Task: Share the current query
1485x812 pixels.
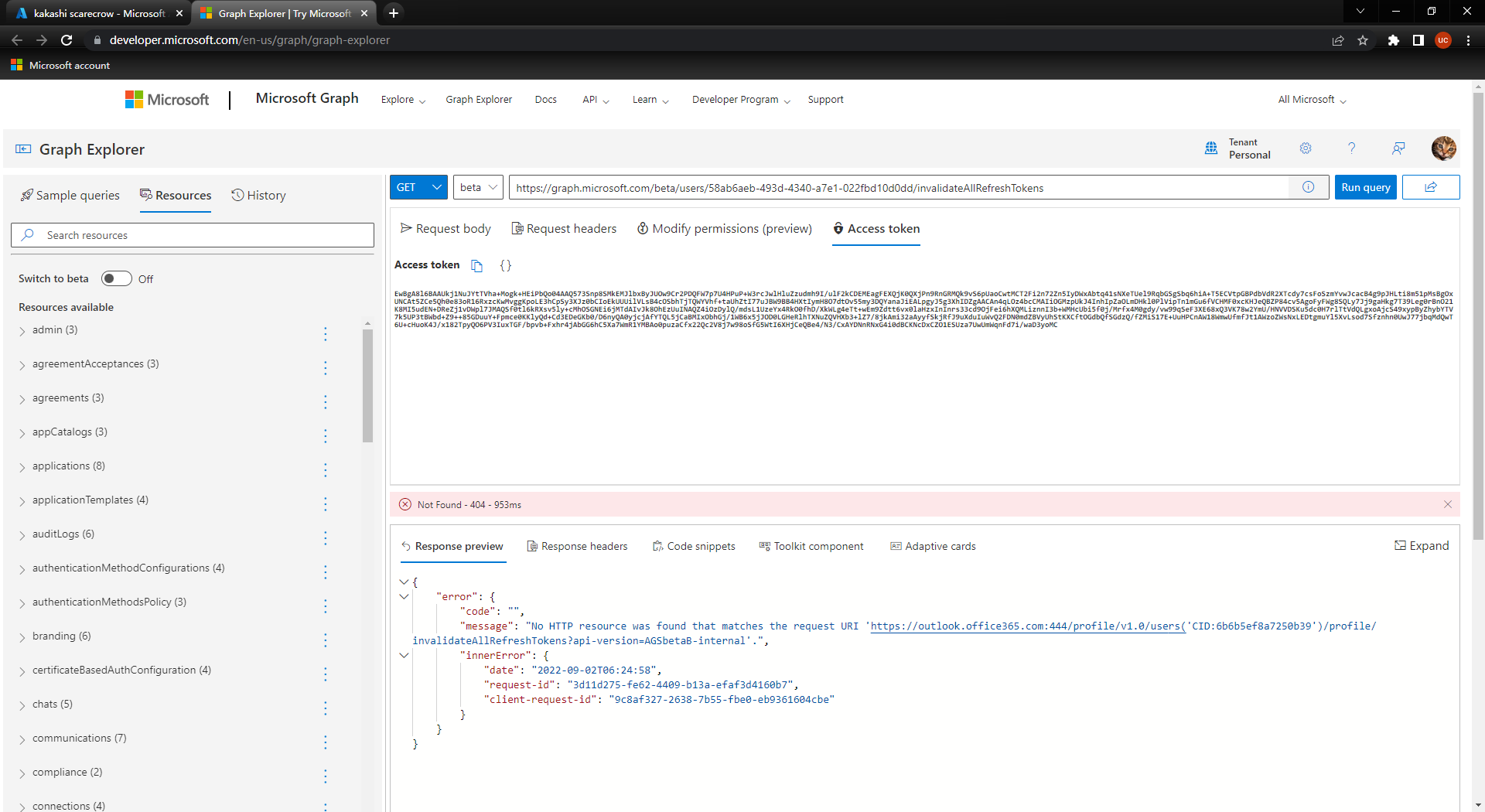Action: pos(1431,187)
